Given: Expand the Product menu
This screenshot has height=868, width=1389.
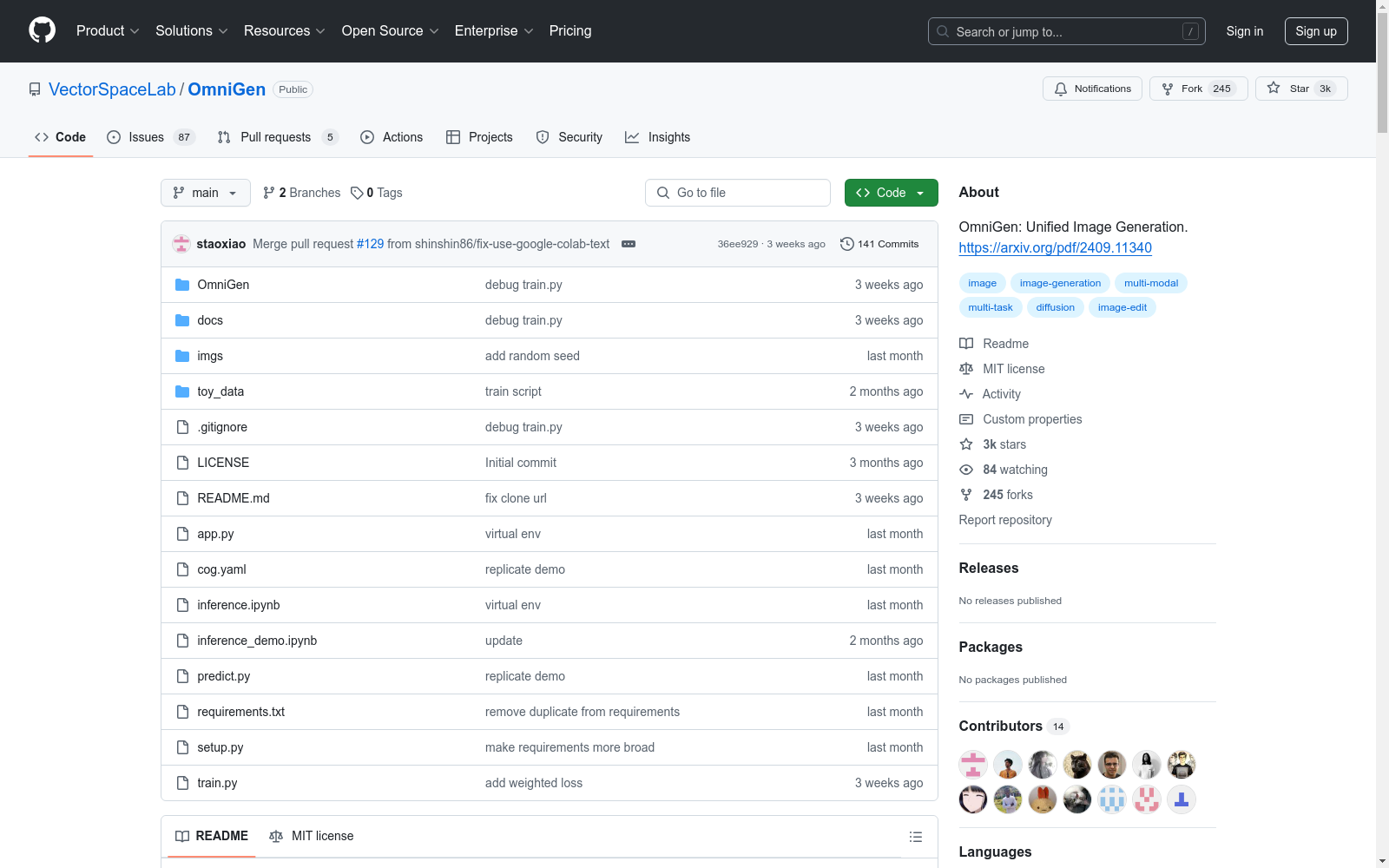Looking at the screenshot, I should pyautogui.click(x=108, y=30).
